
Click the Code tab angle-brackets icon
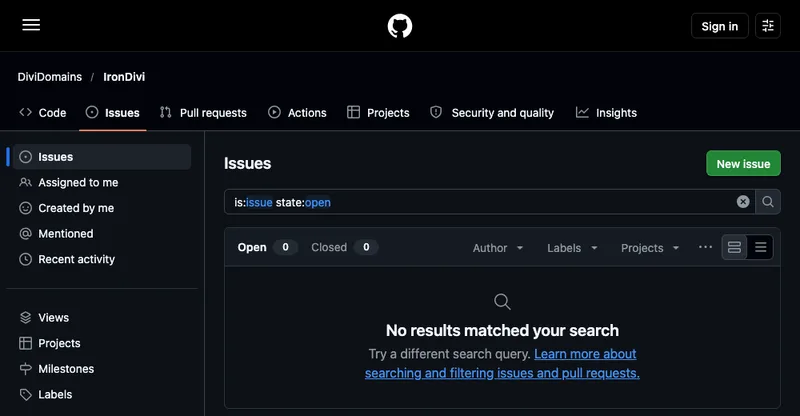(x=26, y=112)
